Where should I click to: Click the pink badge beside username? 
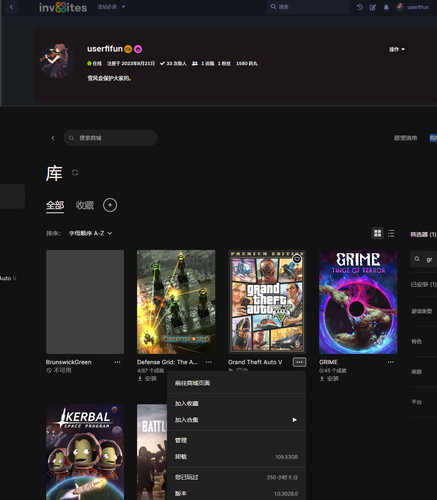[x=138, y=49]
